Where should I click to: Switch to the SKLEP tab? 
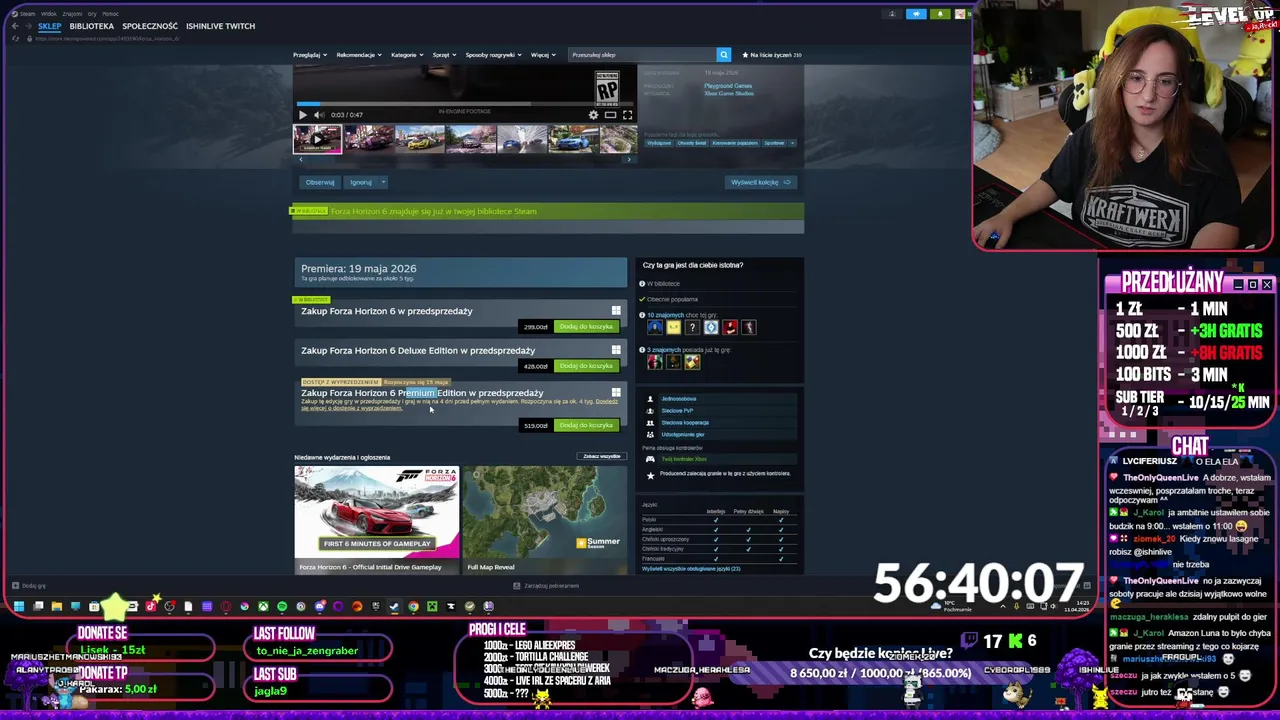(x=50, y=26)
